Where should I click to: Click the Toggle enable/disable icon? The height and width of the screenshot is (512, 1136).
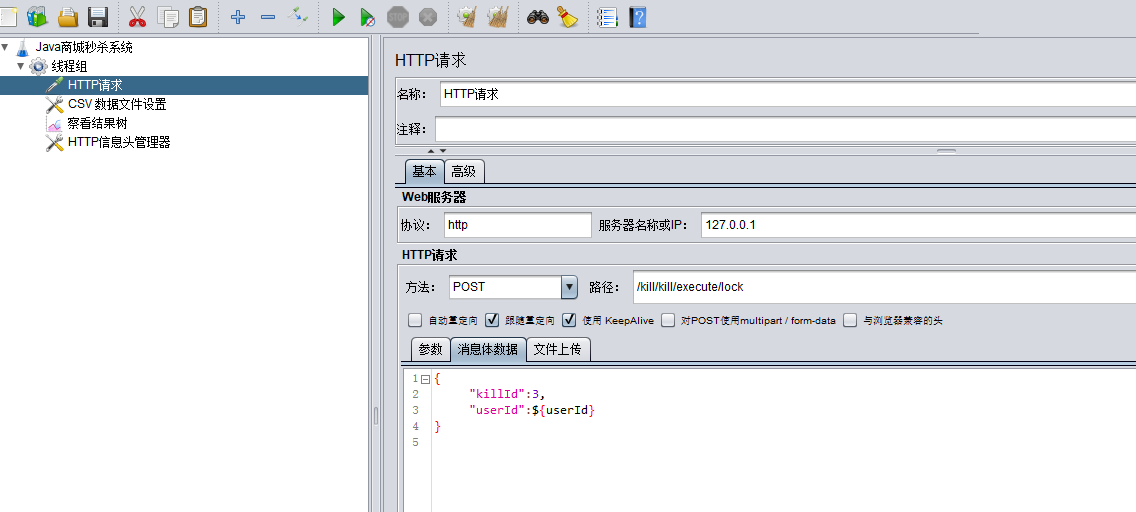tap(298, 15)
